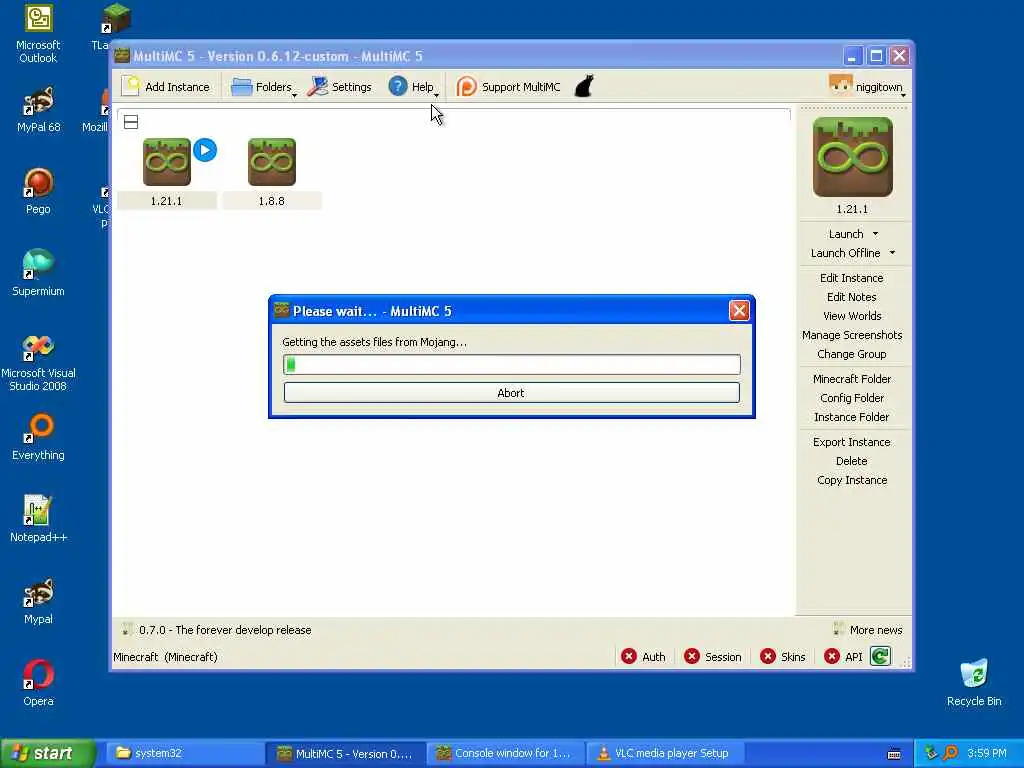1024x768 pixels.
Task: Open Pego desktop icon
Action: [38, 191]
